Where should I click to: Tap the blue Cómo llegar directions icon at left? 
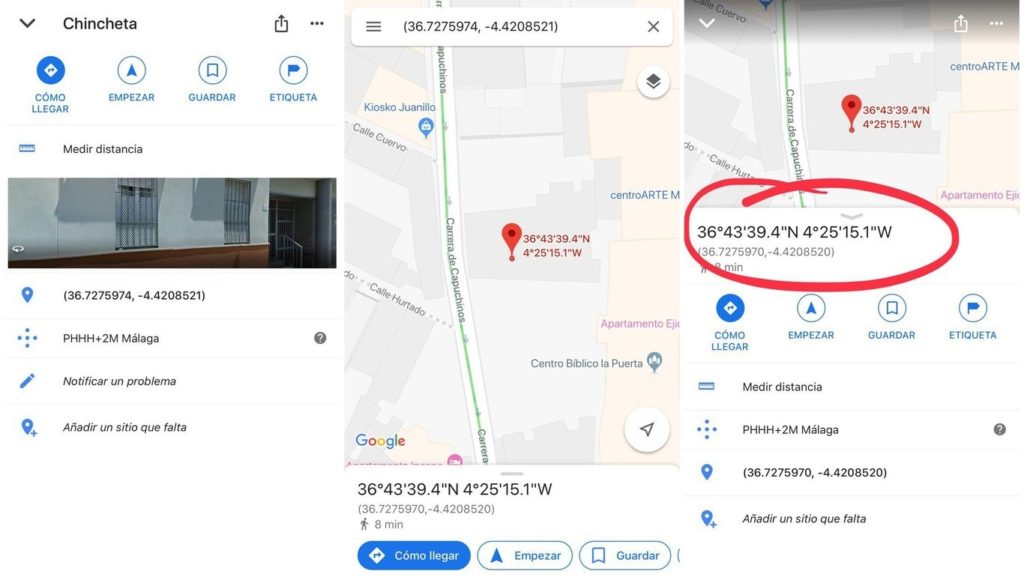point(50,71)
